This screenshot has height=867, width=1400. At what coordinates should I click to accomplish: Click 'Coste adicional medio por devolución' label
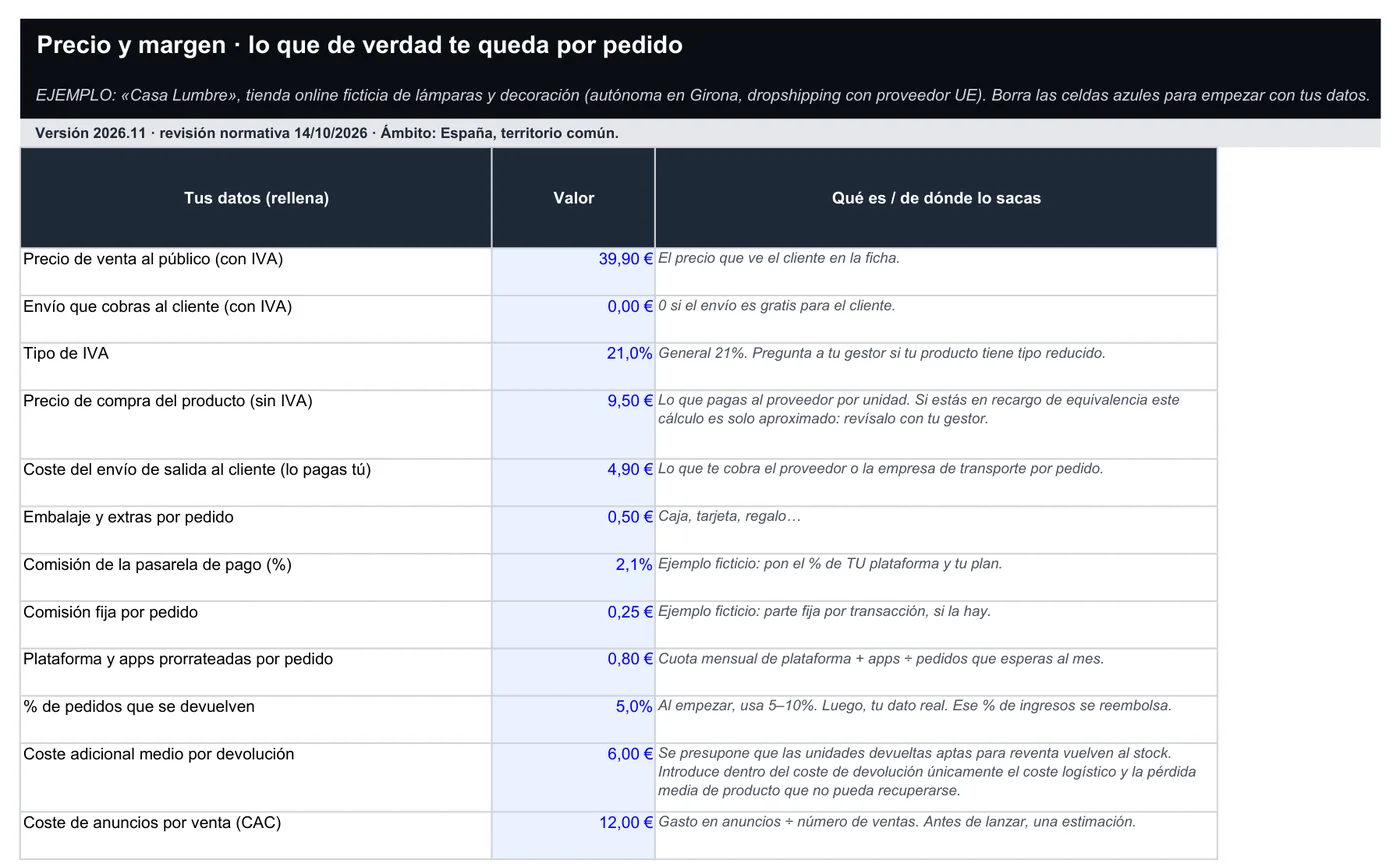[x=159, y=754]
